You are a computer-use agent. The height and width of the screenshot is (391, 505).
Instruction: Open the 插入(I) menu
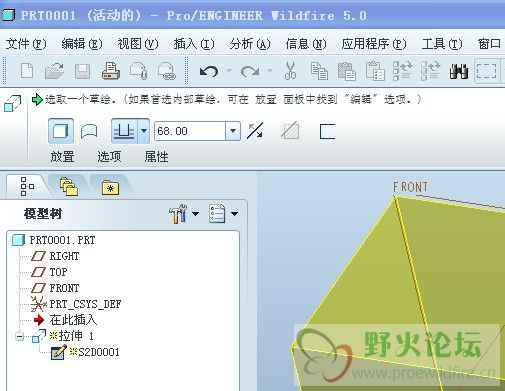click(x=194, y=44)
